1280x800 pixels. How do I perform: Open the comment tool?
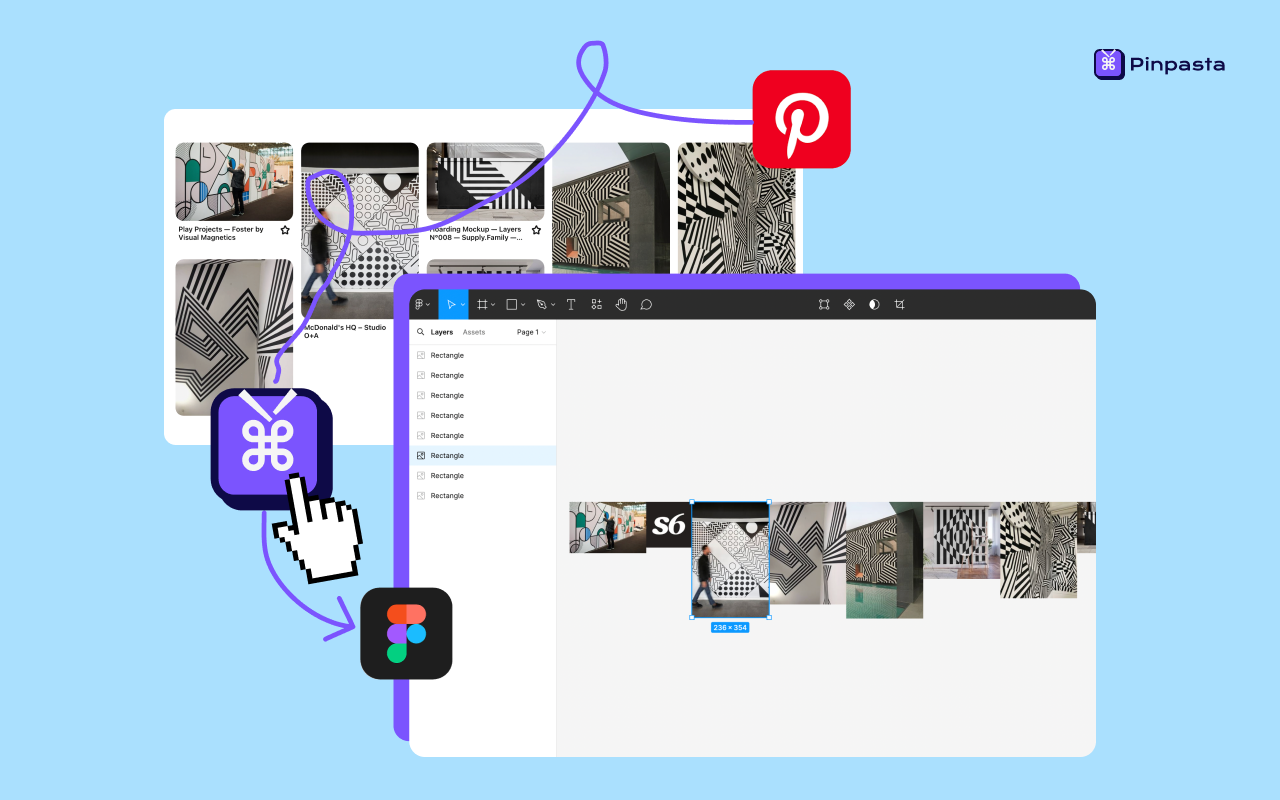point(646,304)
